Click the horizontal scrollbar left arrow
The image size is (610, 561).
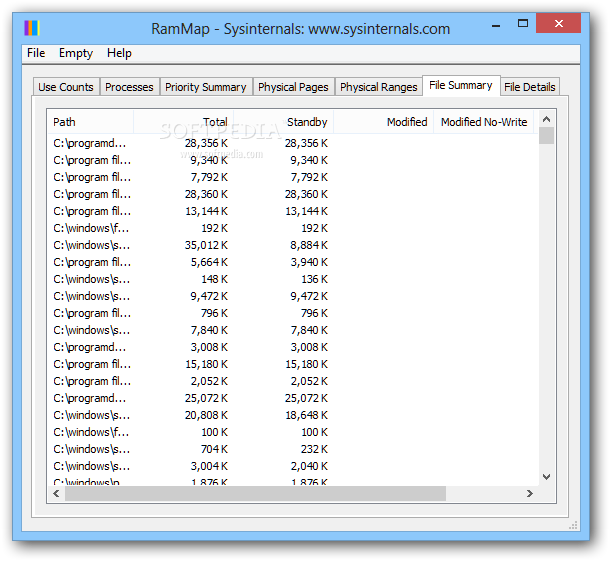coord(56,494)
